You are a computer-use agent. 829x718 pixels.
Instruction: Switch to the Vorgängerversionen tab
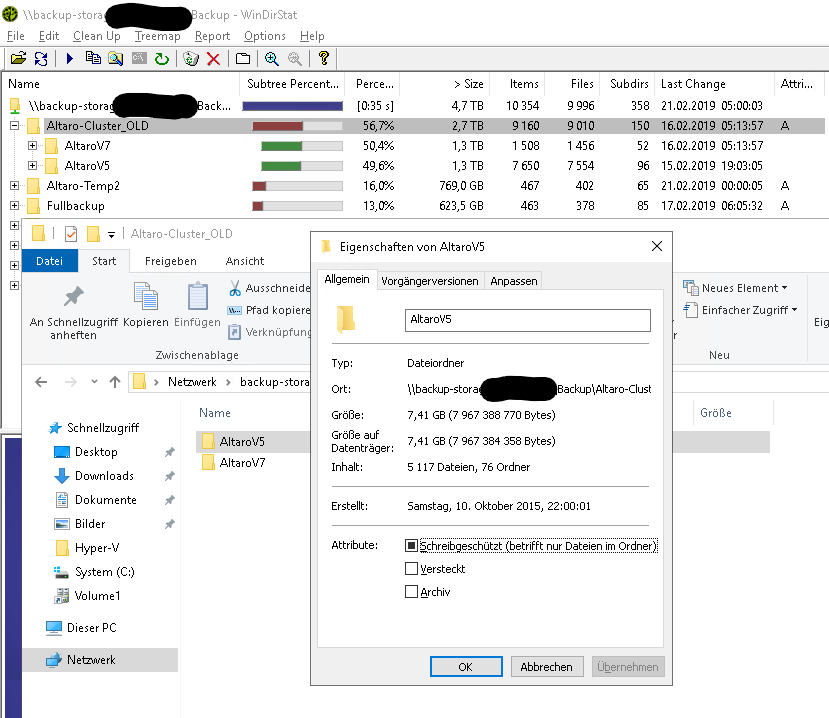(430, 281)
